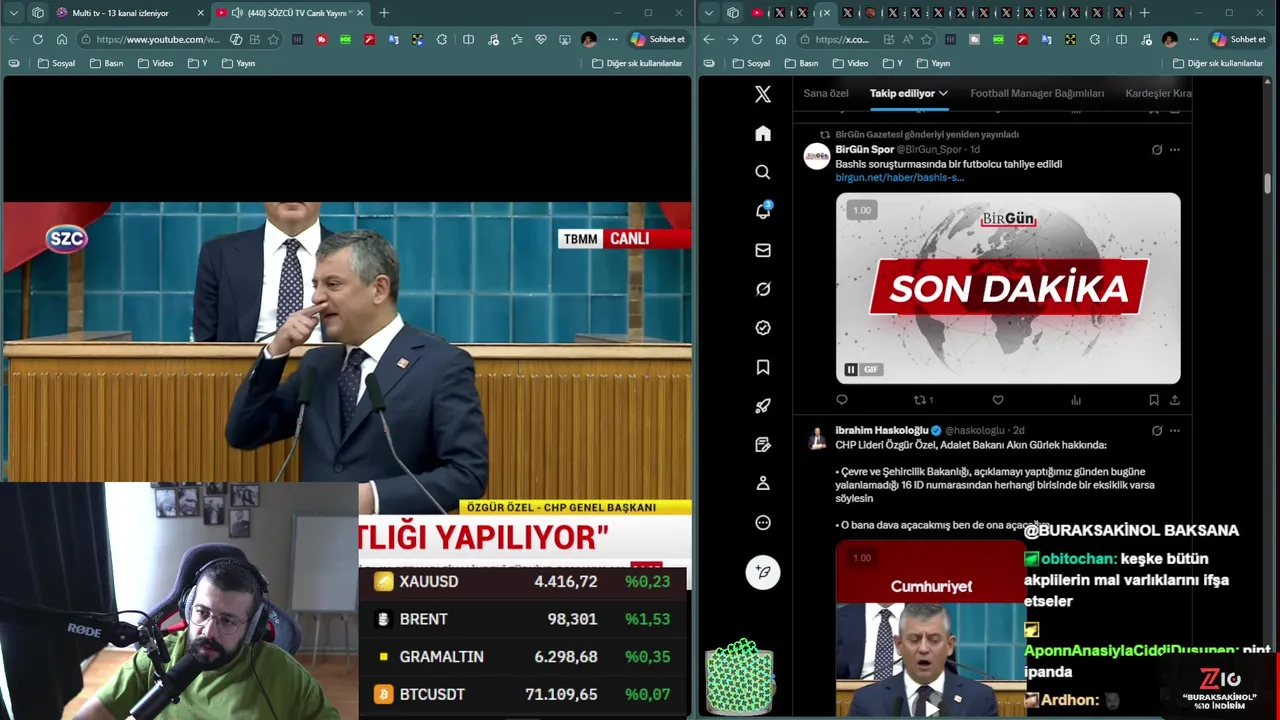Screen dimensions: 1280x720
Task: Click the 1.00 speed badge on BirGün GIF
Action: coord(862,210)
